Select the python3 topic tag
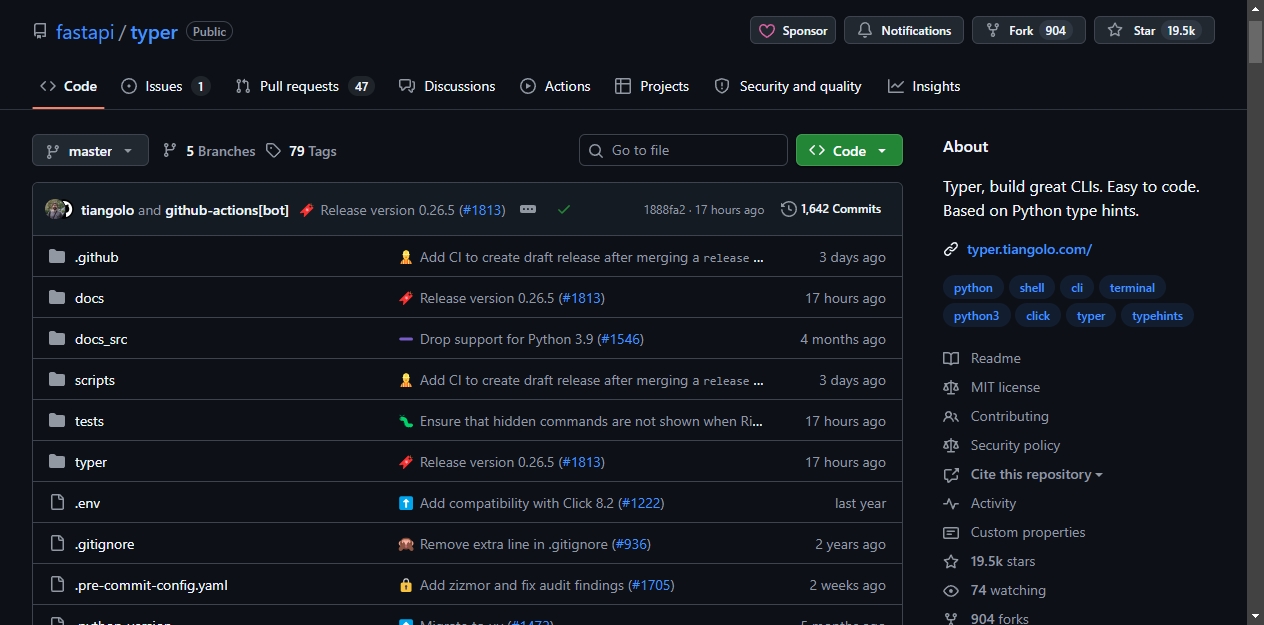 pyautogui.click(x=976, y=316)
